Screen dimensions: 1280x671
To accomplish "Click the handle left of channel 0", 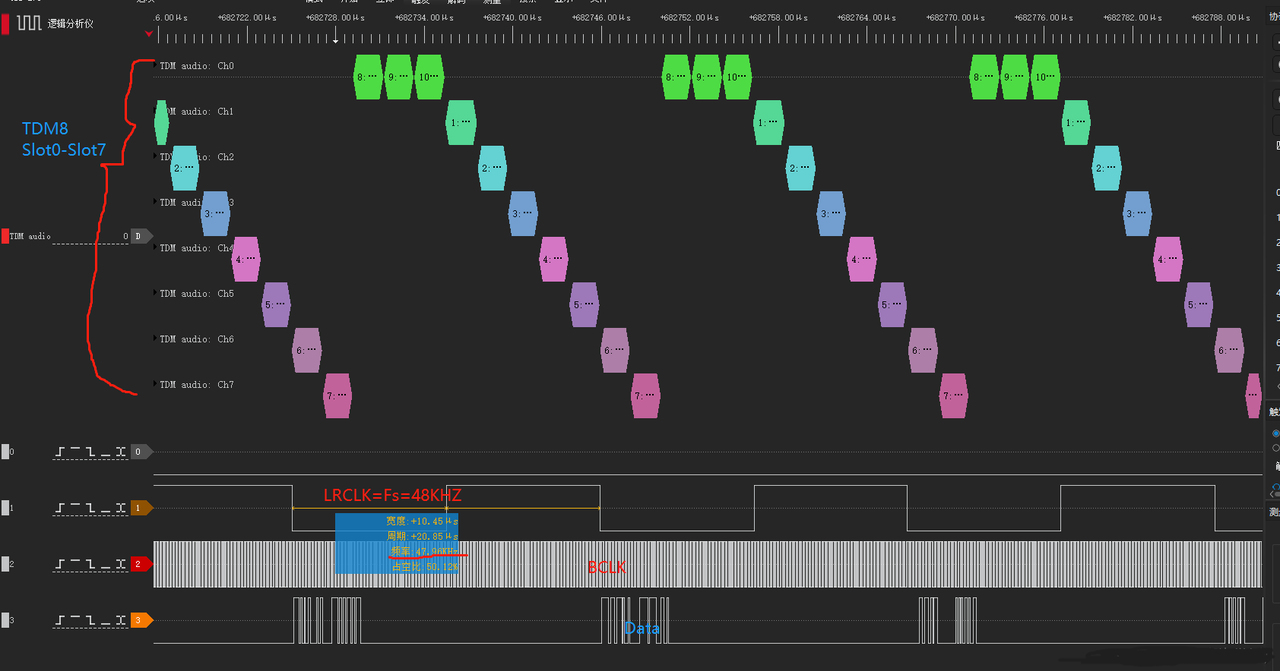I will click(x=5, y=452).
